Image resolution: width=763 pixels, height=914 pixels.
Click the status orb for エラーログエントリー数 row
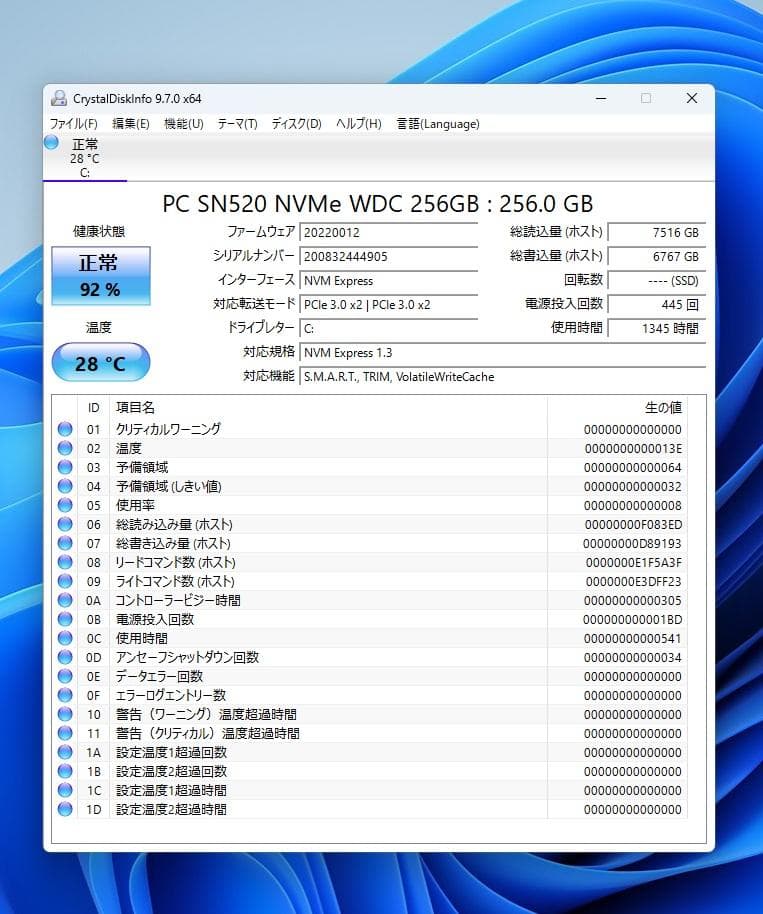pos(65,695)
